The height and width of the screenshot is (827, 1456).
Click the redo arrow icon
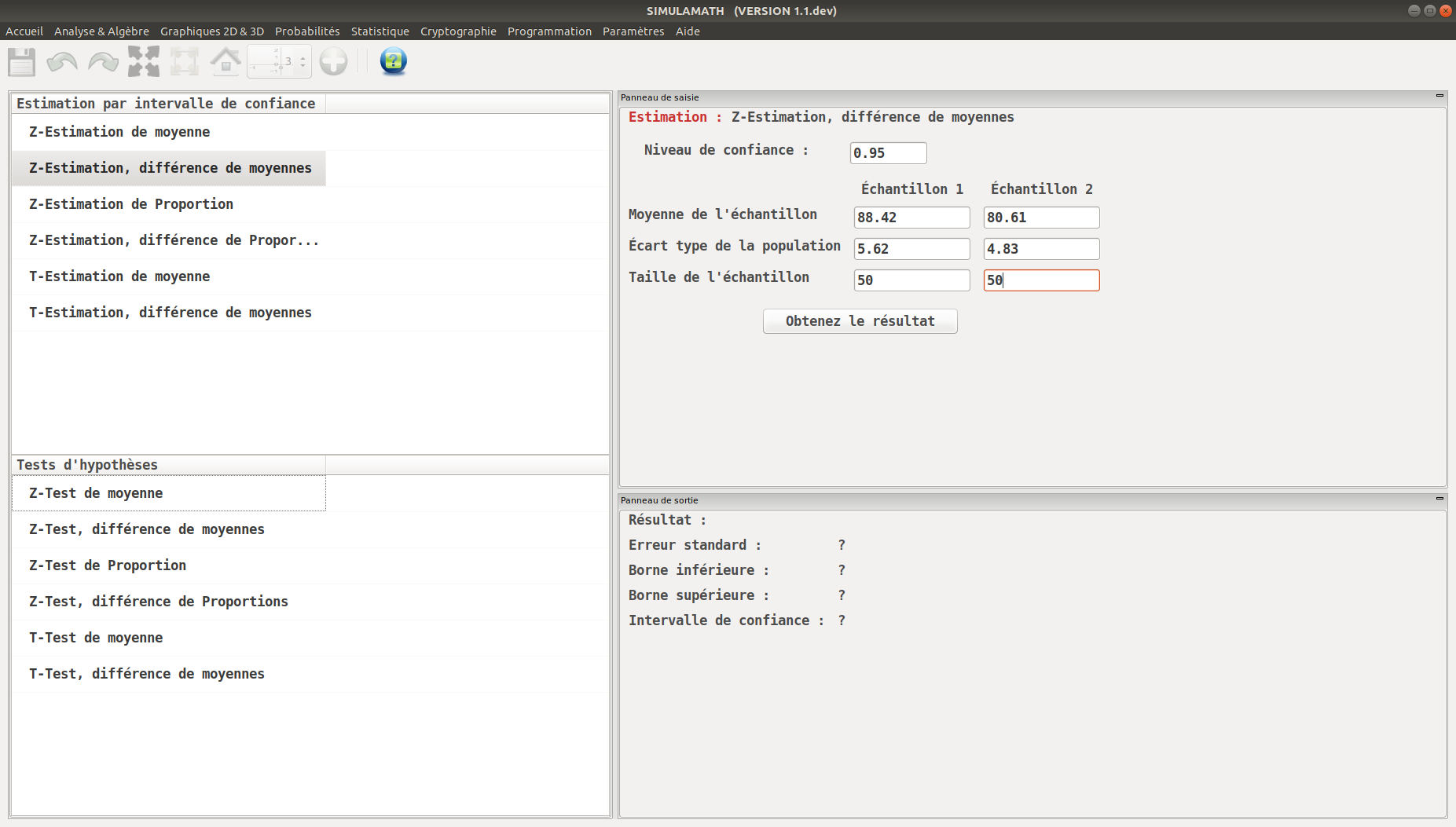click(x=103, y=61)
